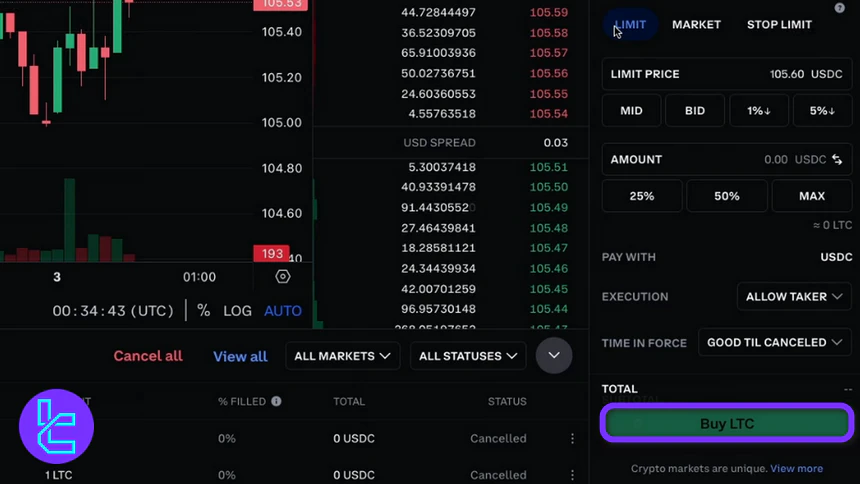
Task: Open options menu for second Cancelled order
Action: tap(572, 475)
